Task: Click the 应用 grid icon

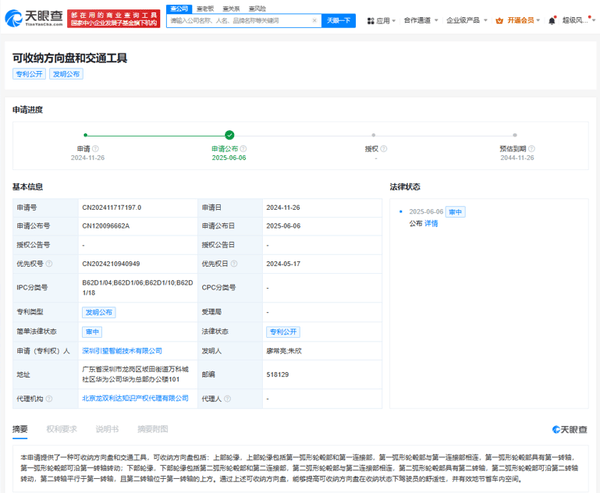Action: tap(369, 20)
